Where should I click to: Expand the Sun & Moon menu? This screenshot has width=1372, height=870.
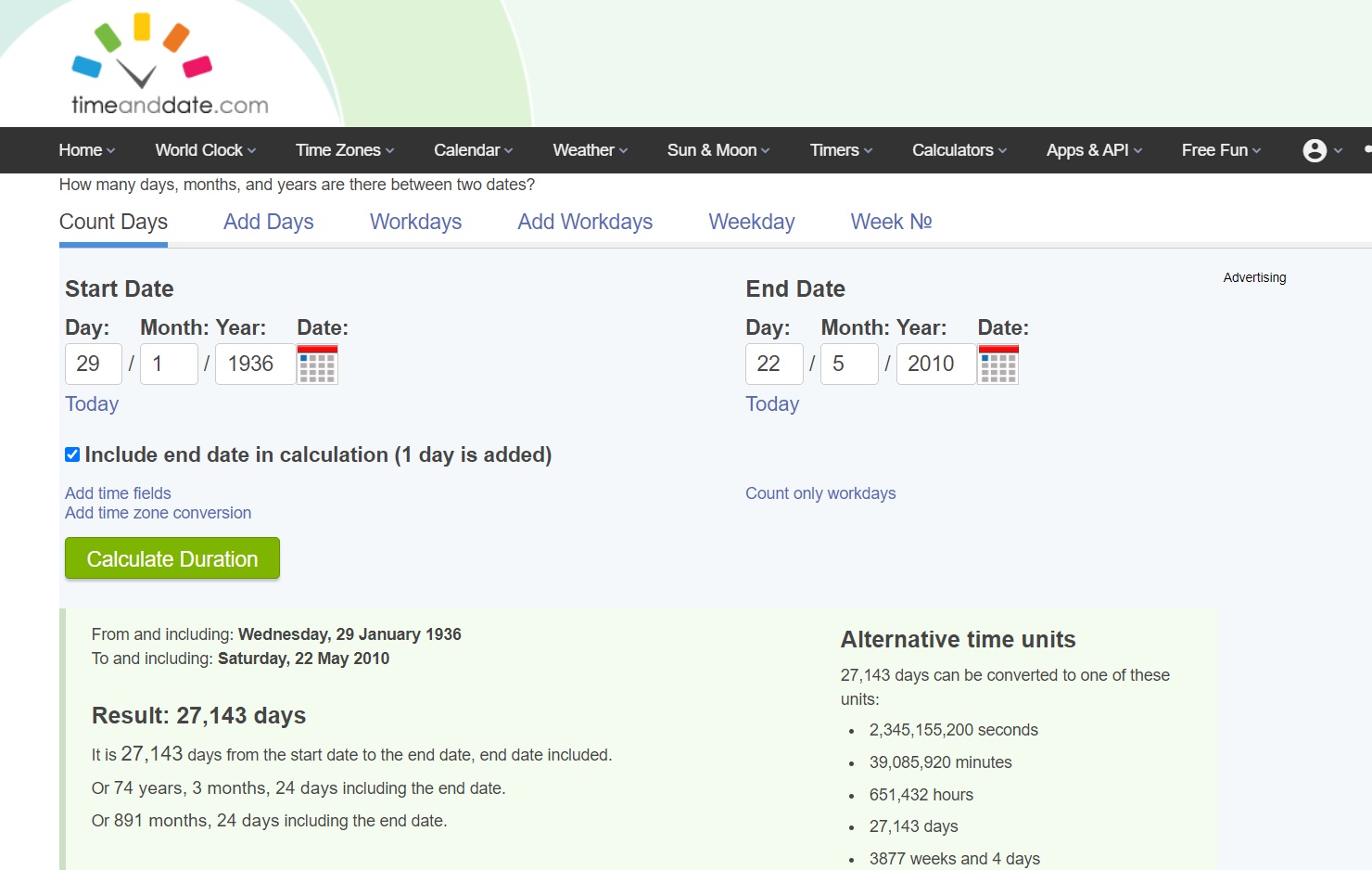pos(718,150)
